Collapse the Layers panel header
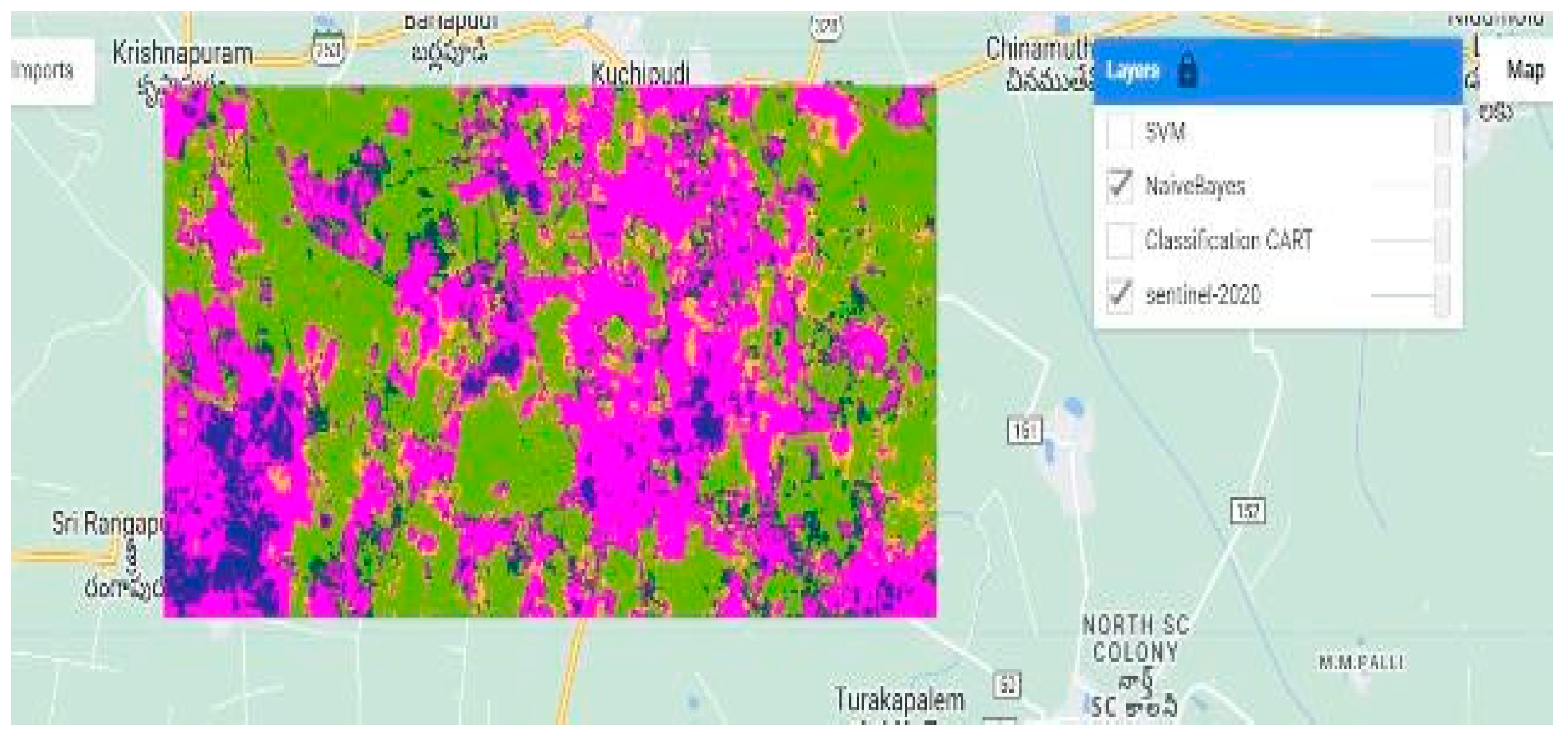The width and height of the screenshot is (1568, 736). point(1277,71)
